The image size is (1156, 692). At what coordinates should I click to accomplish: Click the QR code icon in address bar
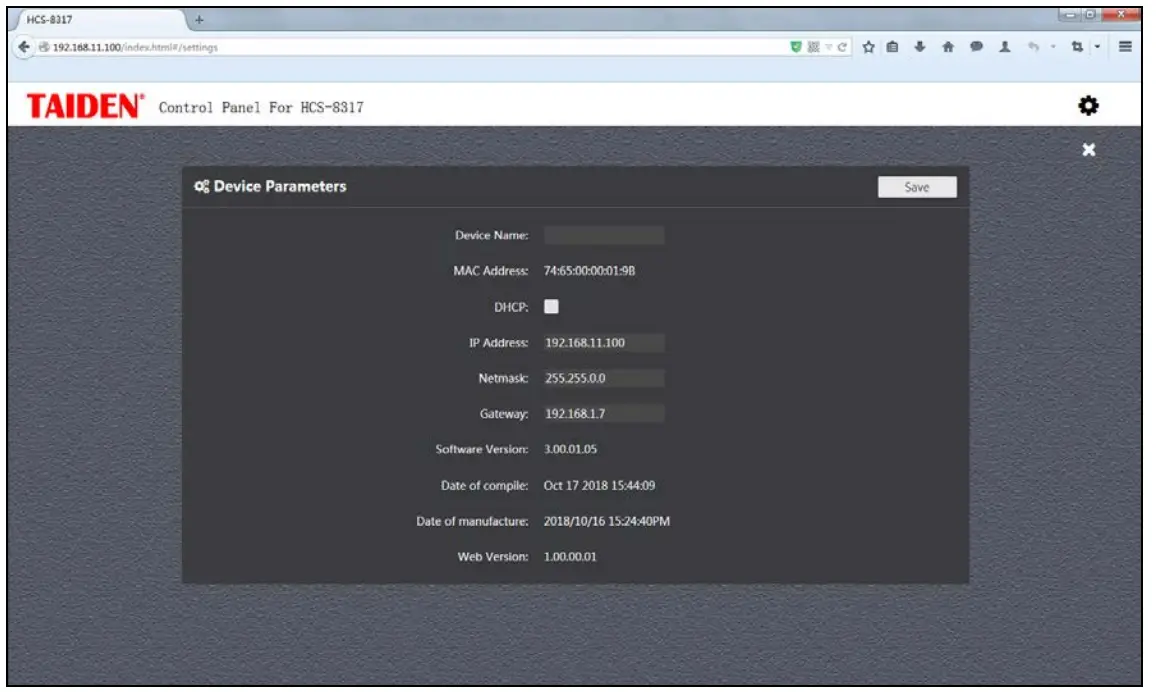coord(813,47)
